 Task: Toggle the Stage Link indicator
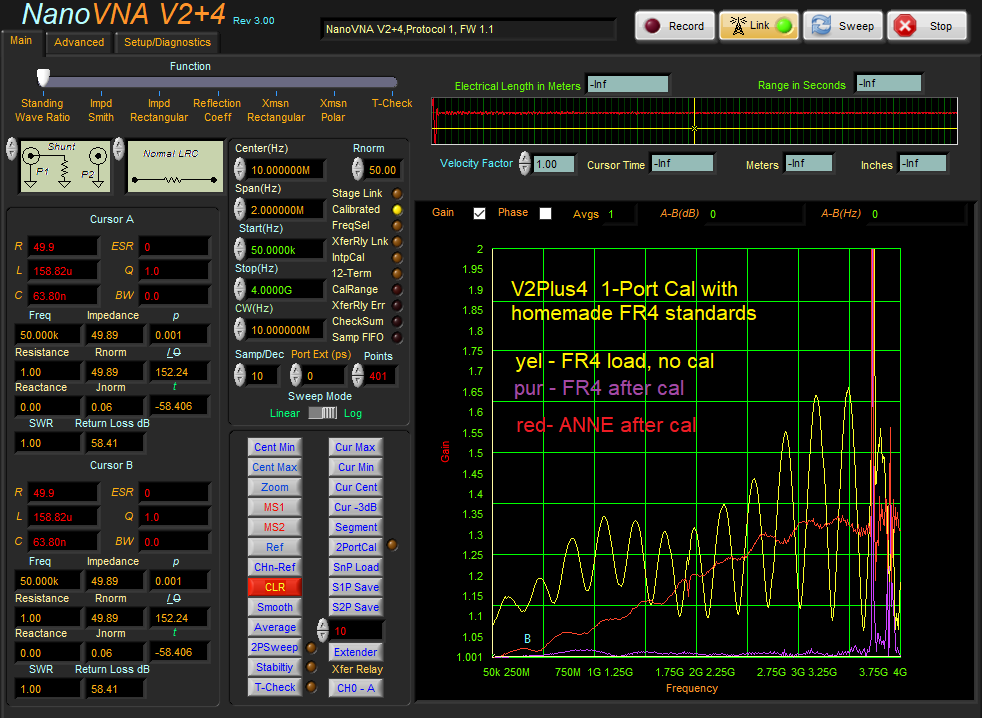tap(397, 194)
